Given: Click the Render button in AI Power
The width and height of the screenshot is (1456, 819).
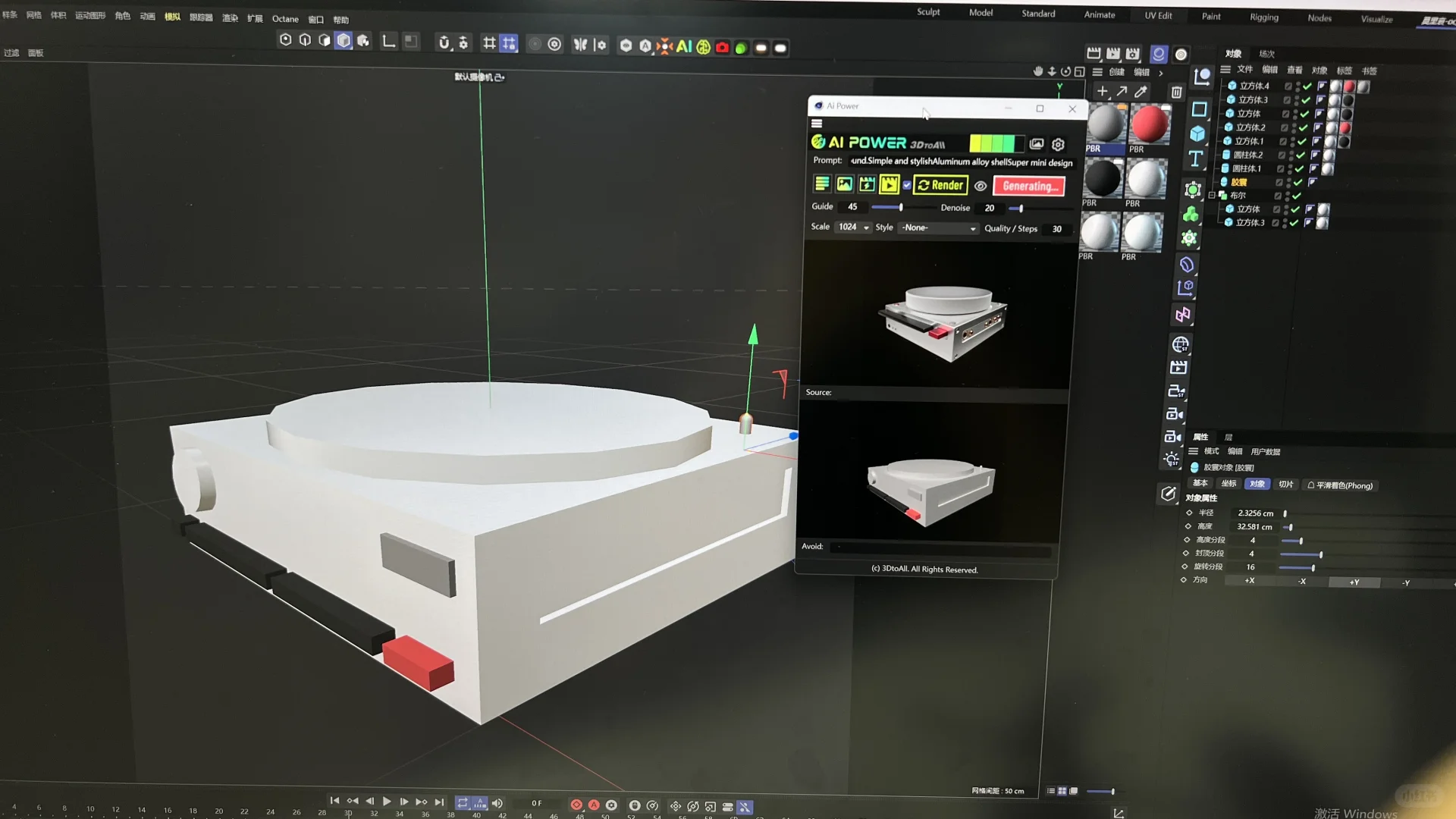Looking at the screenshot, I should point(940,186).
